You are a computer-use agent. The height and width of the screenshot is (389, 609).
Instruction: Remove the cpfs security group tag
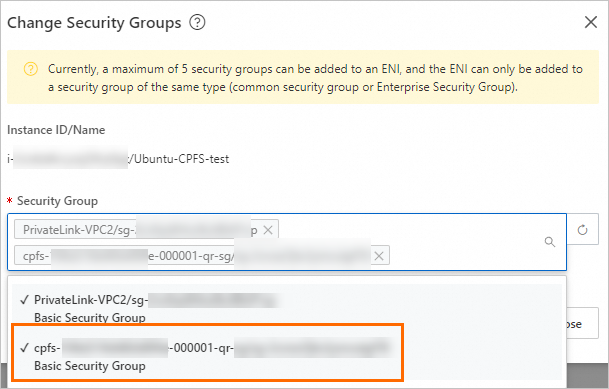pyautogui.click(x=379, y=256)
